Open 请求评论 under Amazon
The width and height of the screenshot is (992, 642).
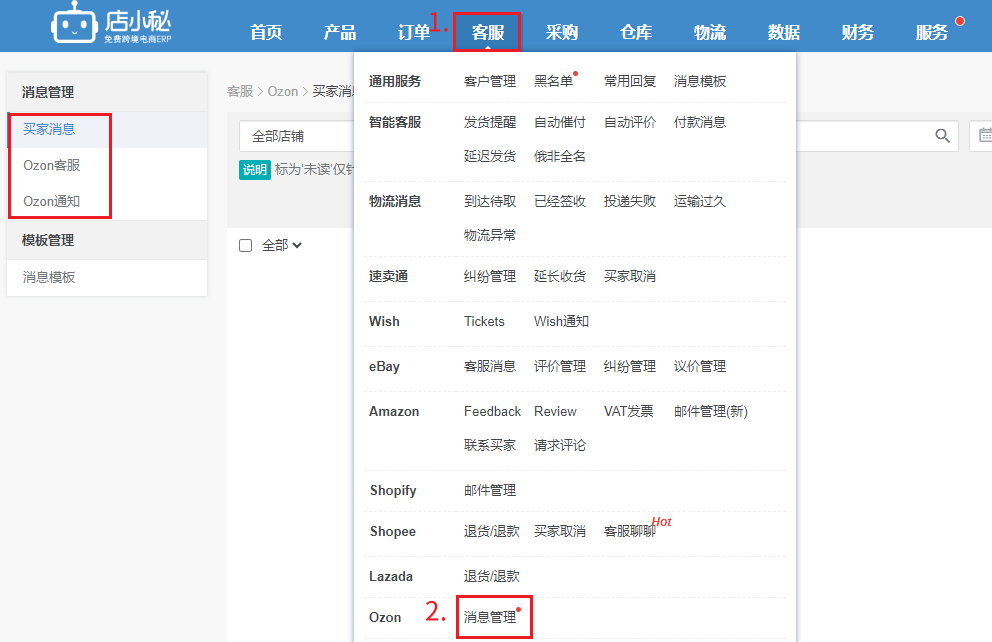[560, 445]
